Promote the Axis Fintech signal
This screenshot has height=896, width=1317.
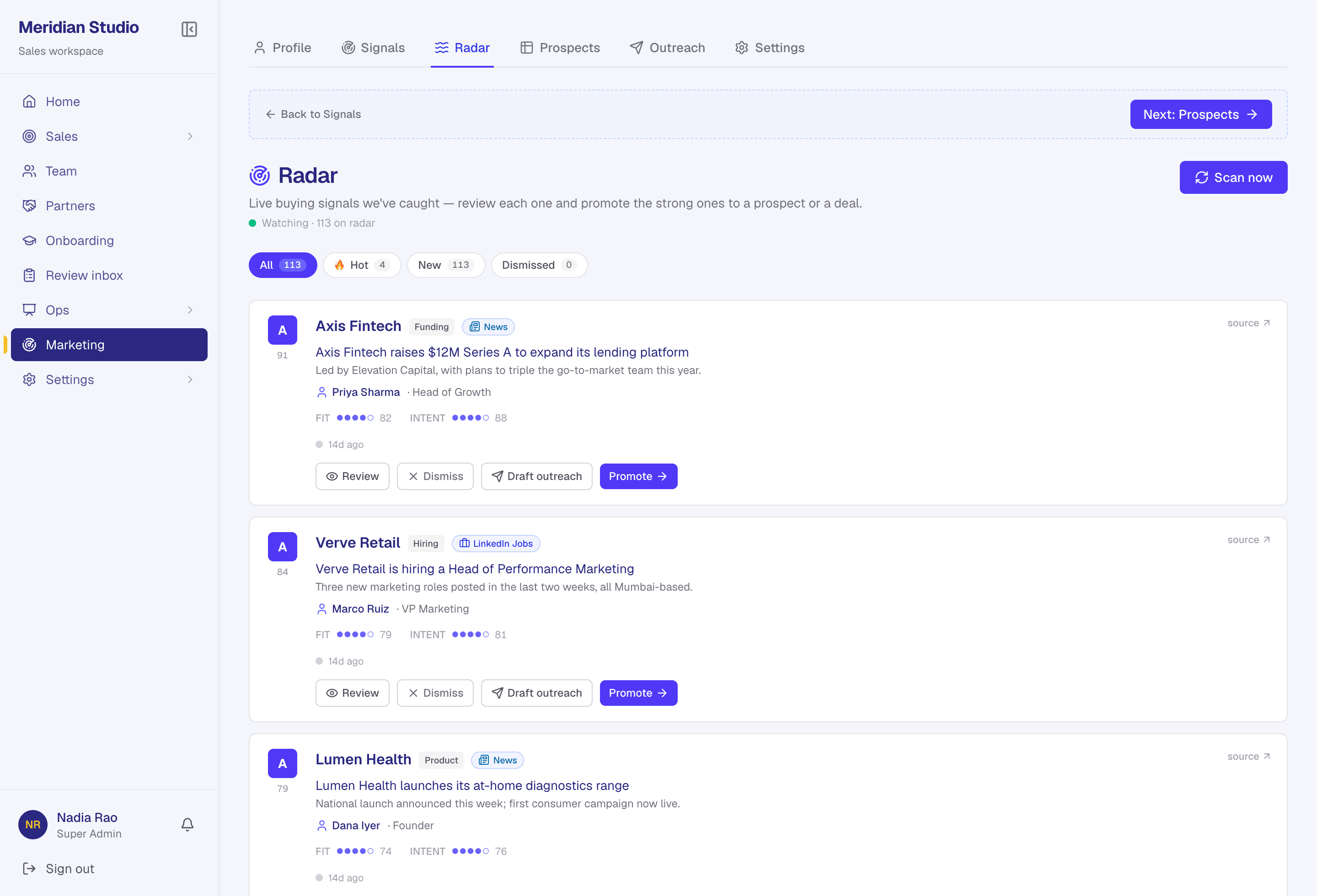(638, 476)
